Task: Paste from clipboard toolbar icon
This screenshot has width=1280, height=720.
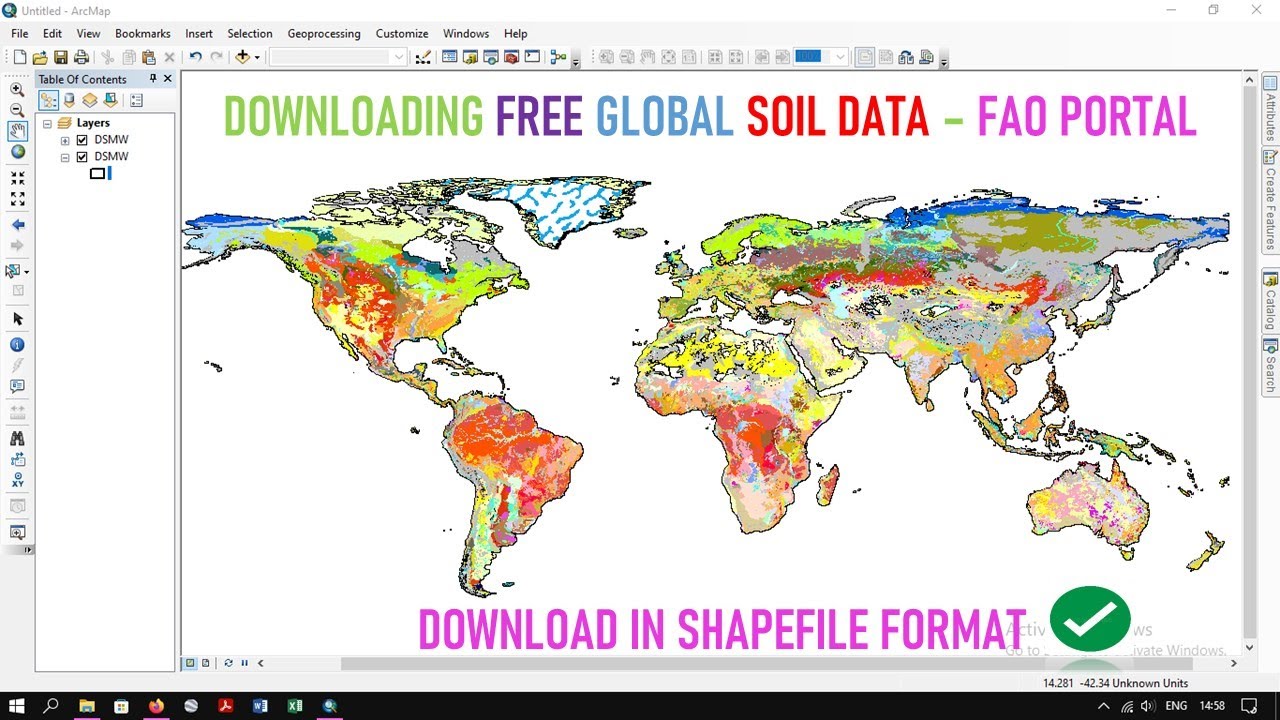Action: (x=149, y=57)
